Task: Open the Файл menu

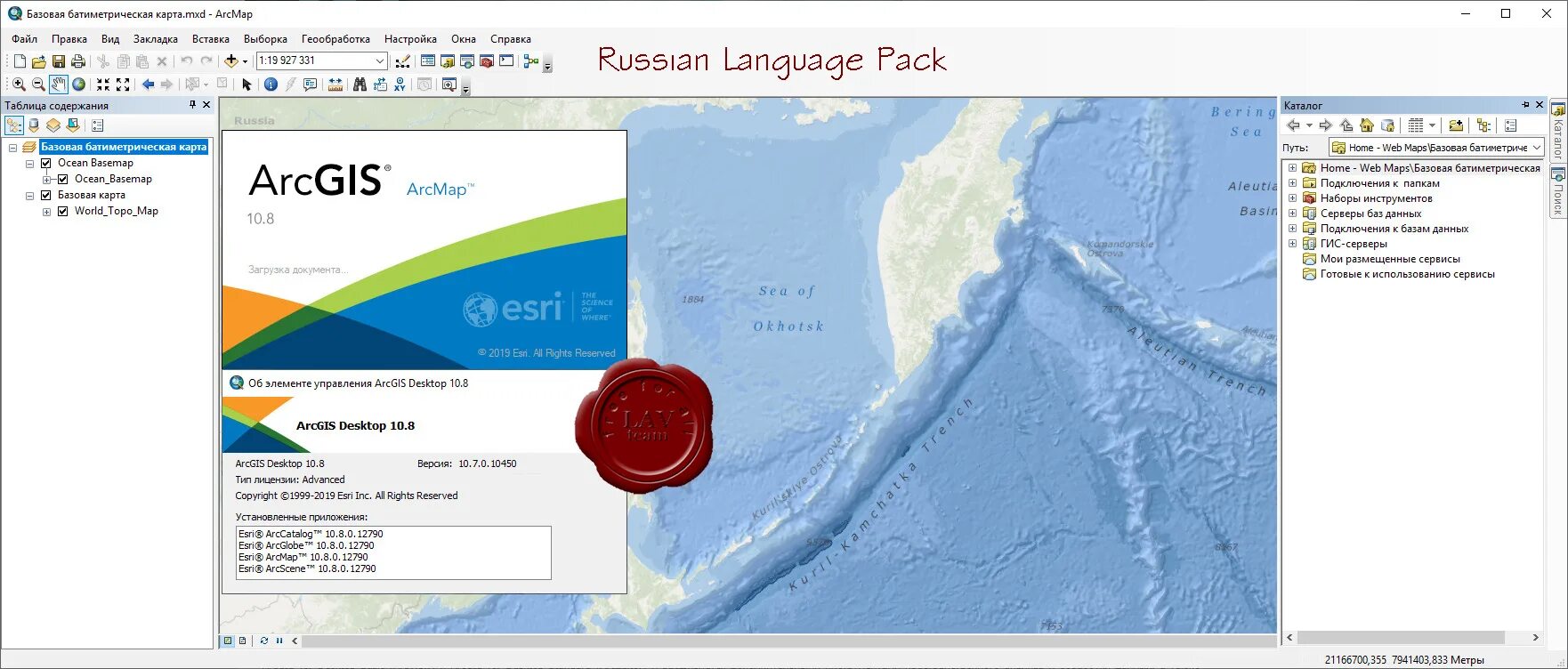Action: [x=24, y=39]
